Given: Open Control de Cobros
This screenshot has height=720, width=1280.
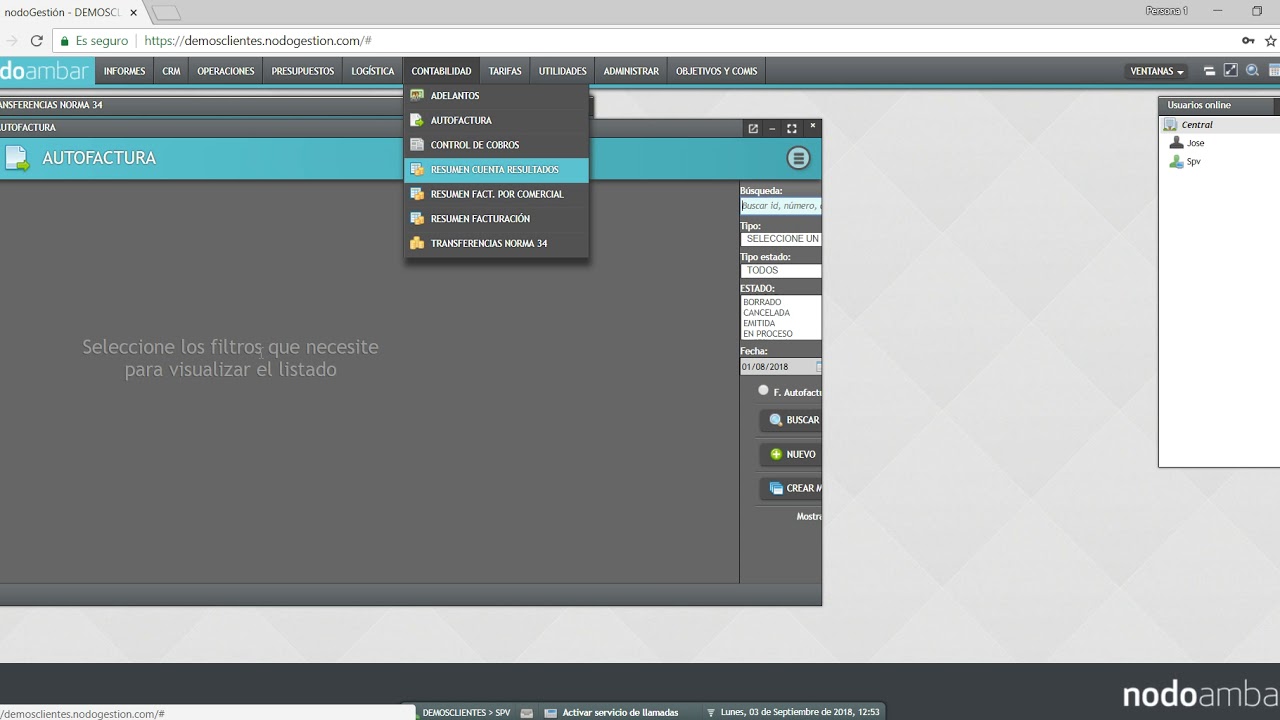Looking at the screenshot, I should click(x=496, y=145).
